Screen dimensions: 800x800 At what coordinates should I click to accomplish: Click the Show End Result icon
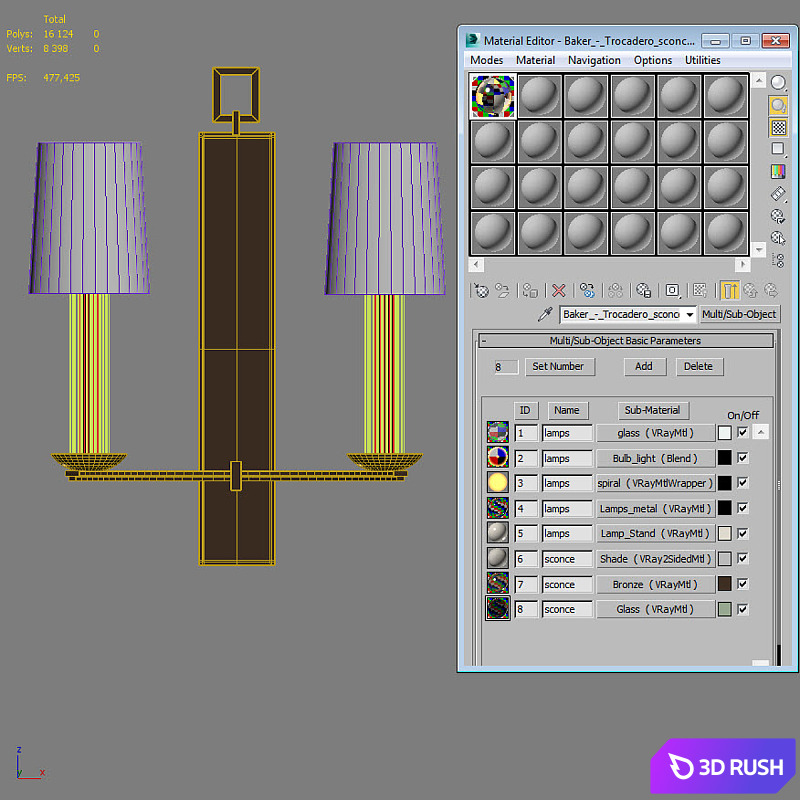(730, 291)
